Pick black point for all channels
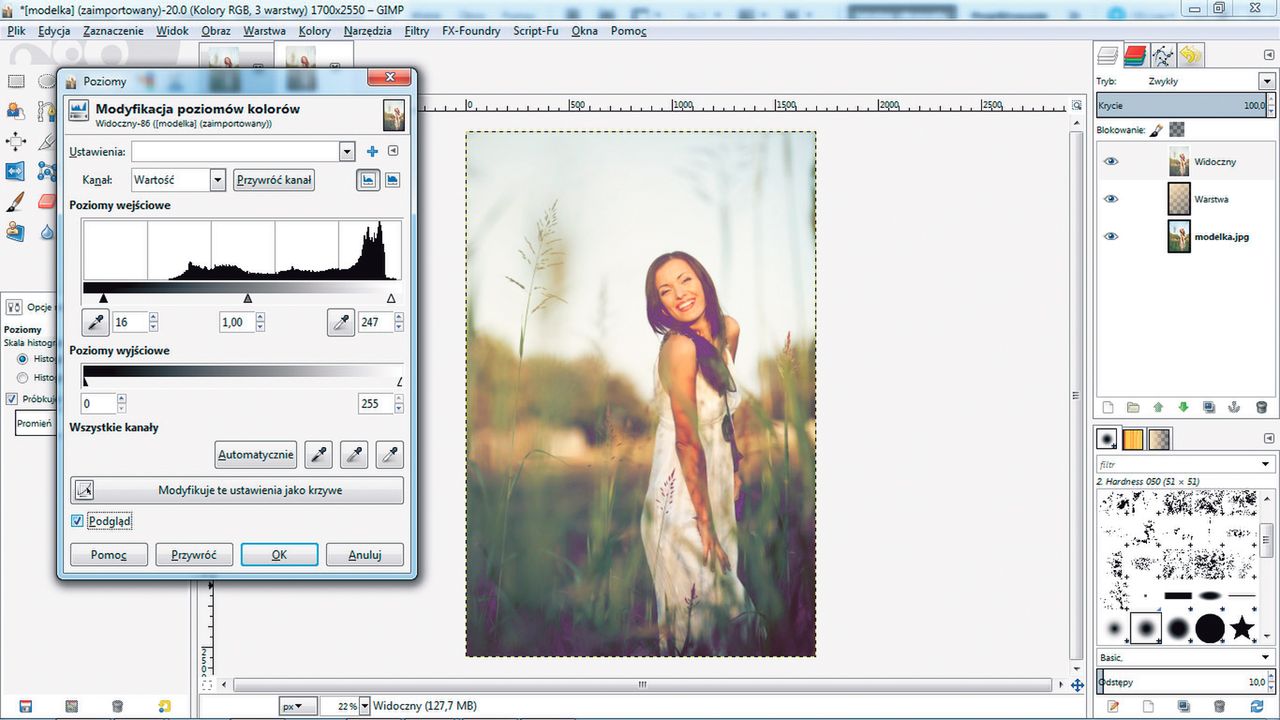Viewport: 1280px width, 720px height. pos(318,455)
